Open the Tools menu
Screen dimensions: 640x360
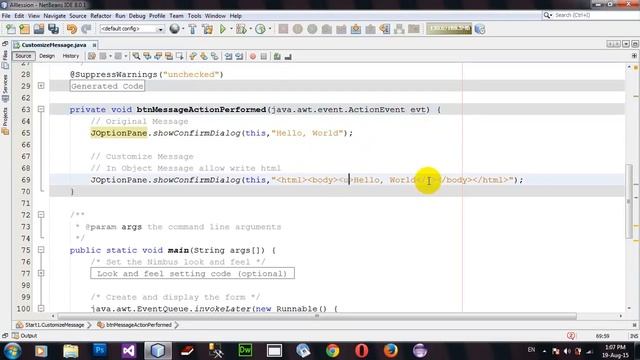(x=194, y=16)
